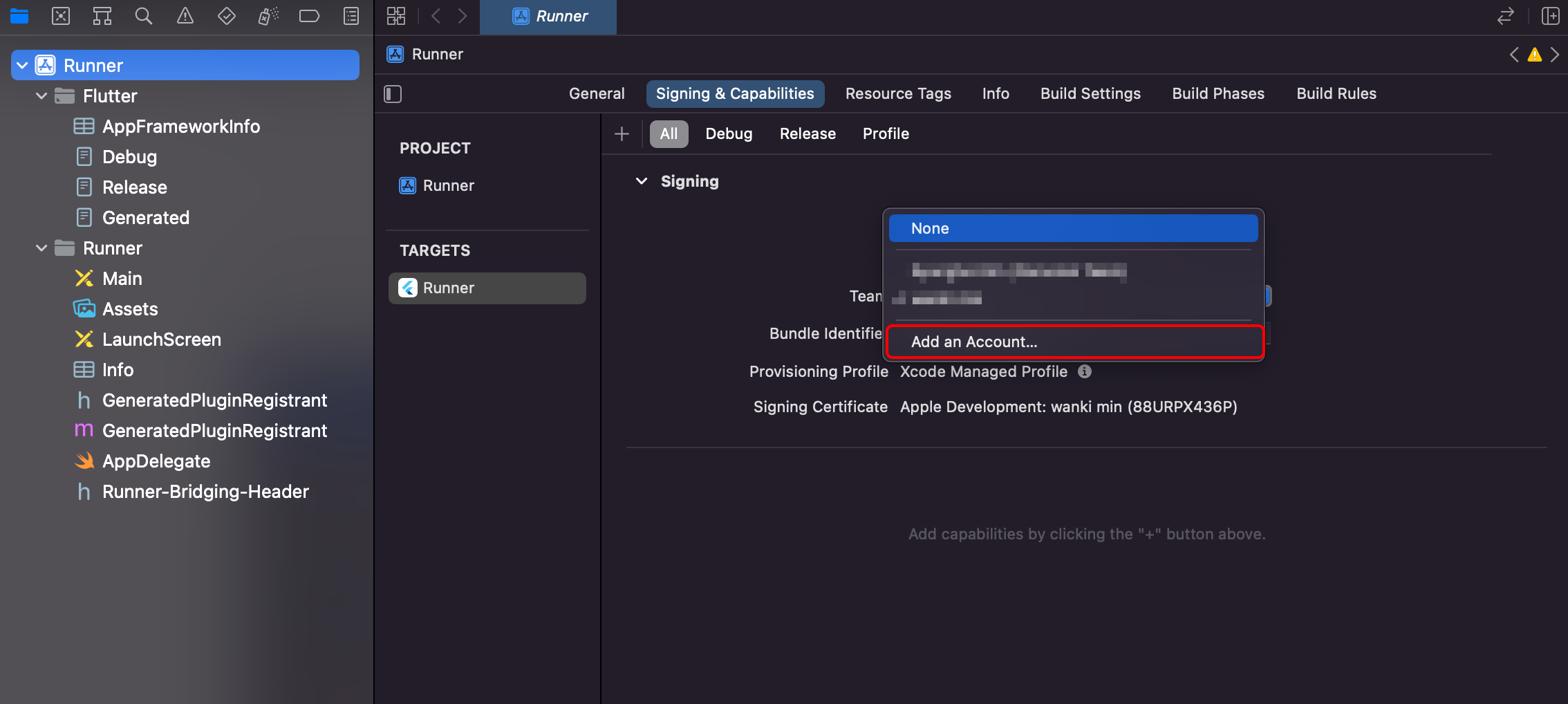Image resolution: width=1568 pixels, height=704 pixels.
Task: Jump to previous issue arrow
Action: [1514, 55]
